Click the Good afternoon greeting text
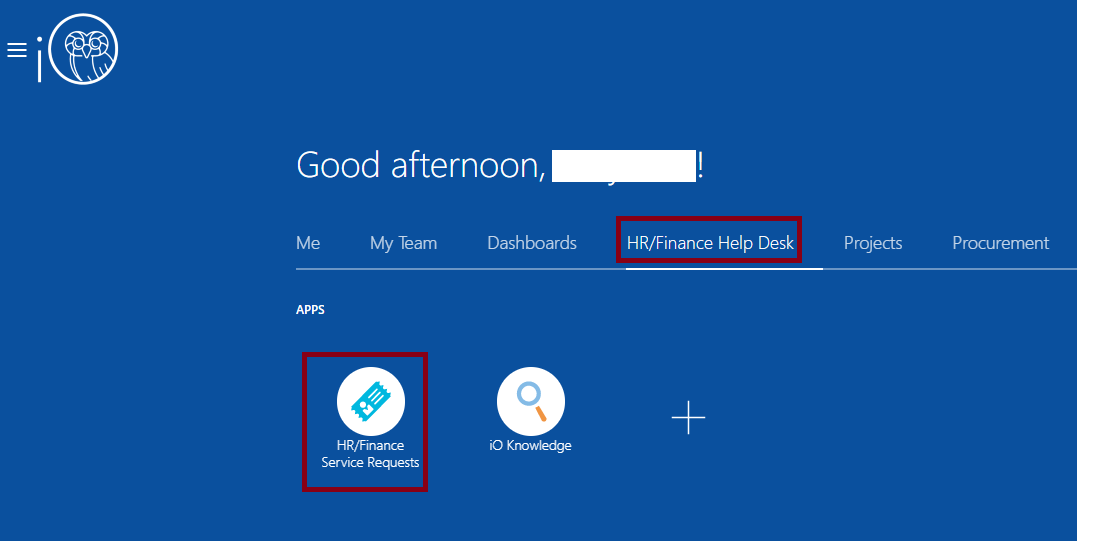This screenshot has width=1109, height=541. point(420,165)
